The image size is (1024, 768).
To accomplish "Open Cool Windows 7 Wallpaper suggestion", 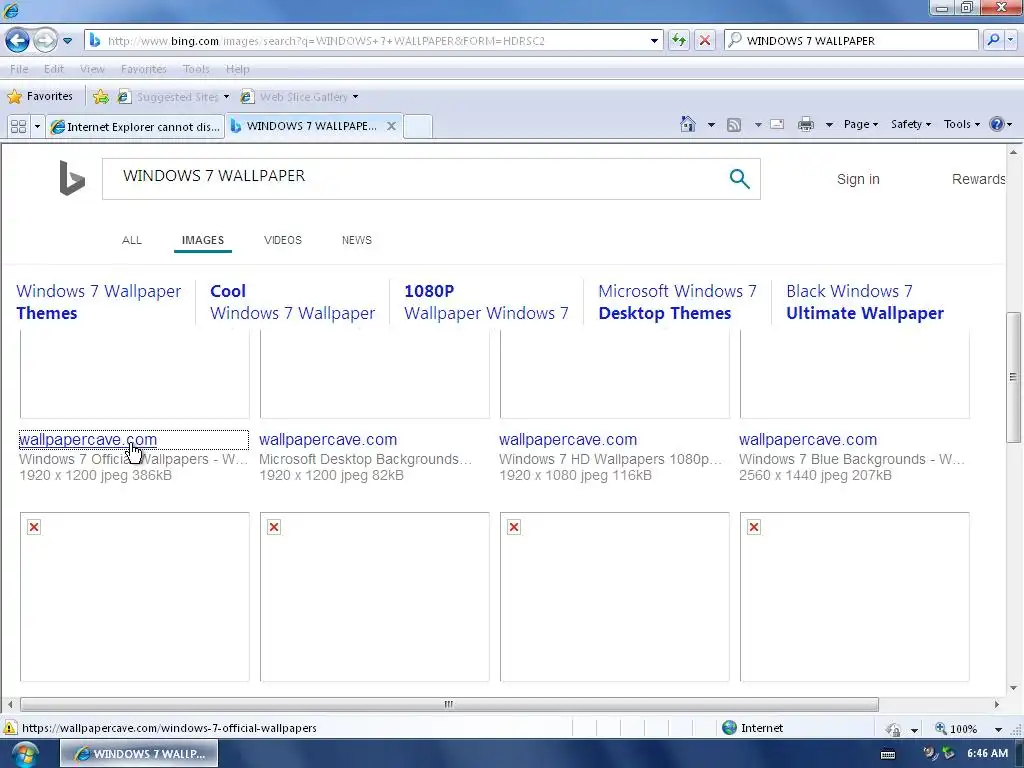I will tap(293, 302).
